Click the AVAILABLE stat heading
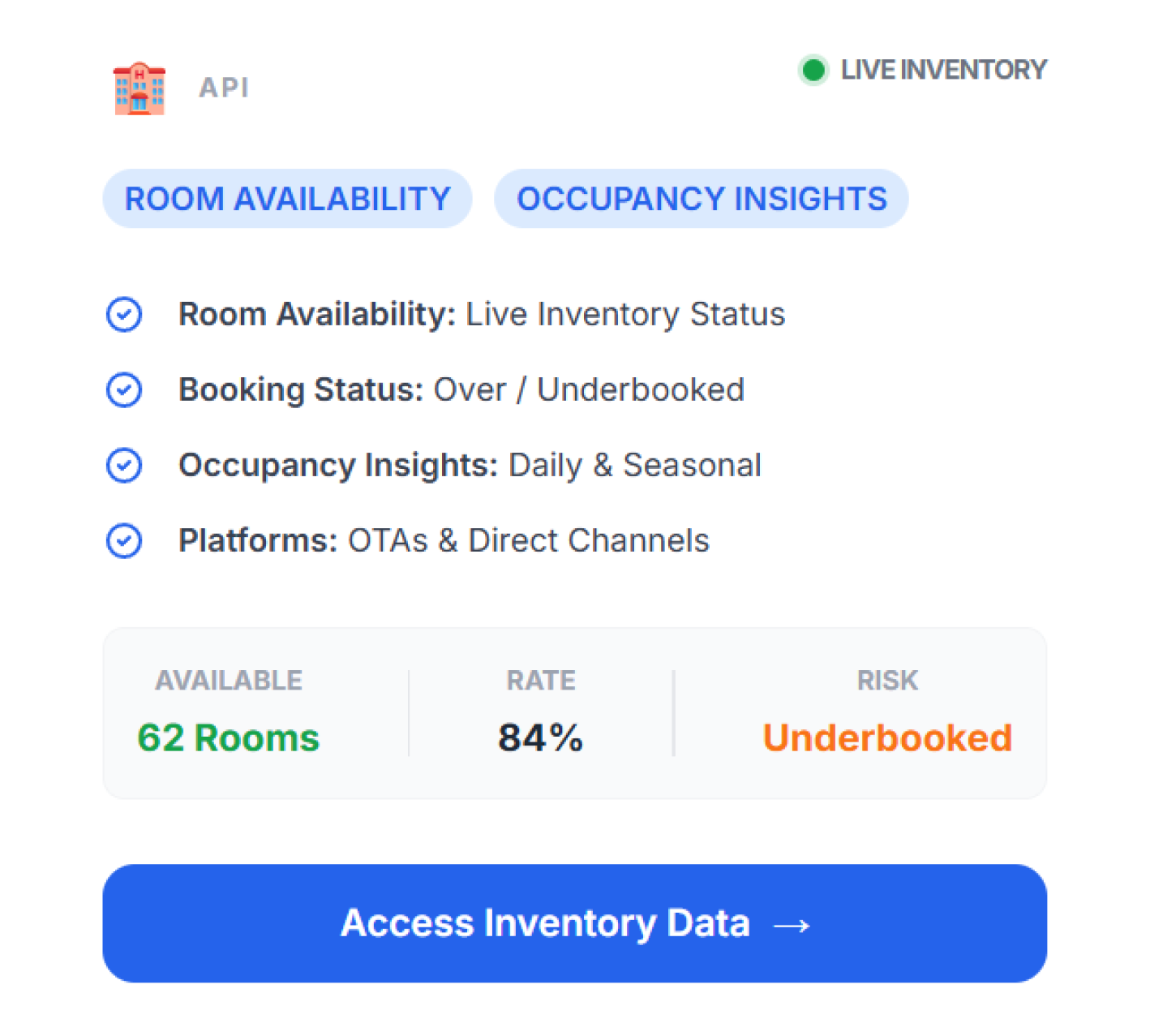Image resolution: width=1150 pixels, height=1036 pixels. [229, 681]
